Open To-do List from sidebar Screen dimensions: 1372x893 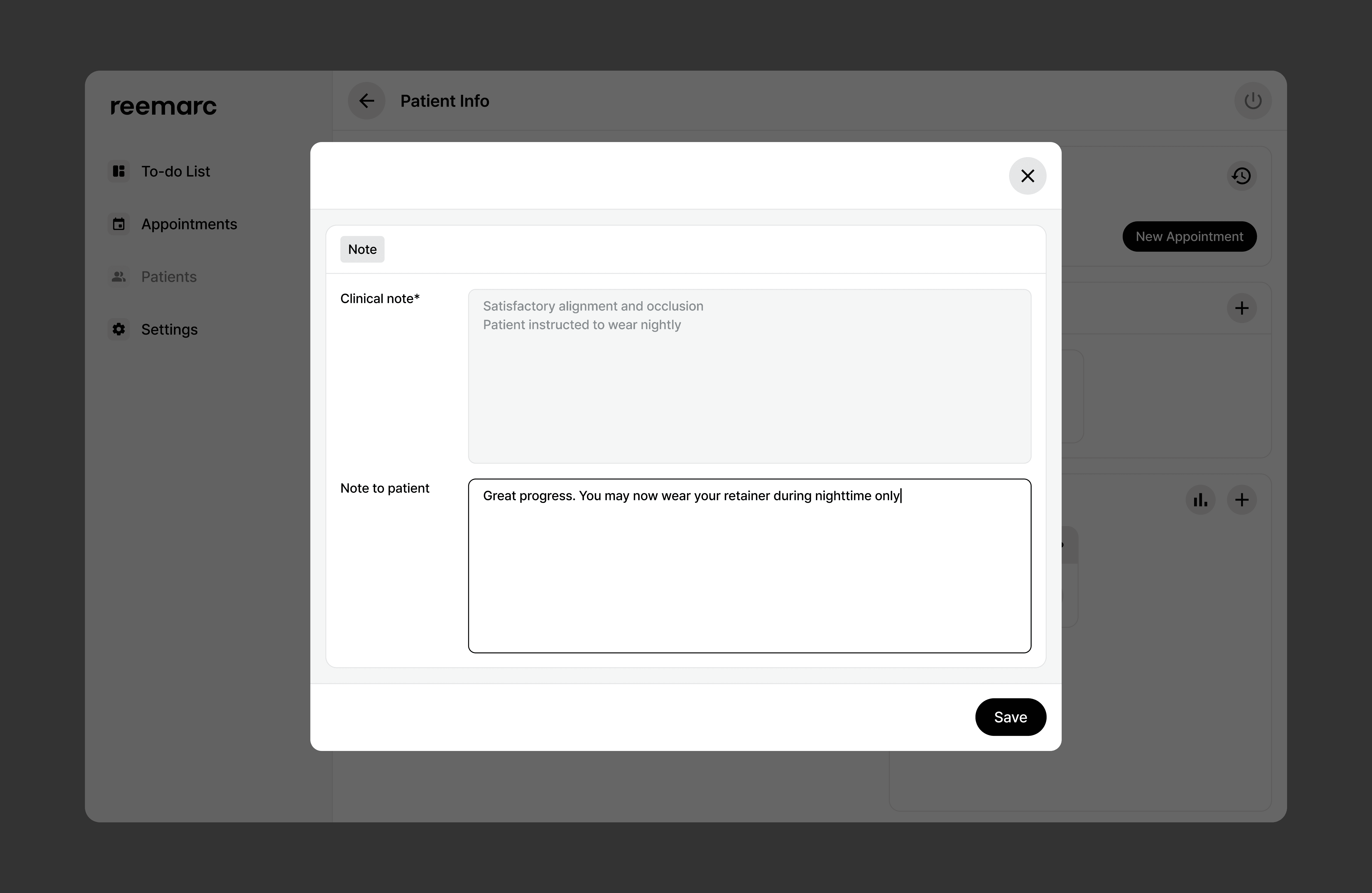[x=175, y=171]
